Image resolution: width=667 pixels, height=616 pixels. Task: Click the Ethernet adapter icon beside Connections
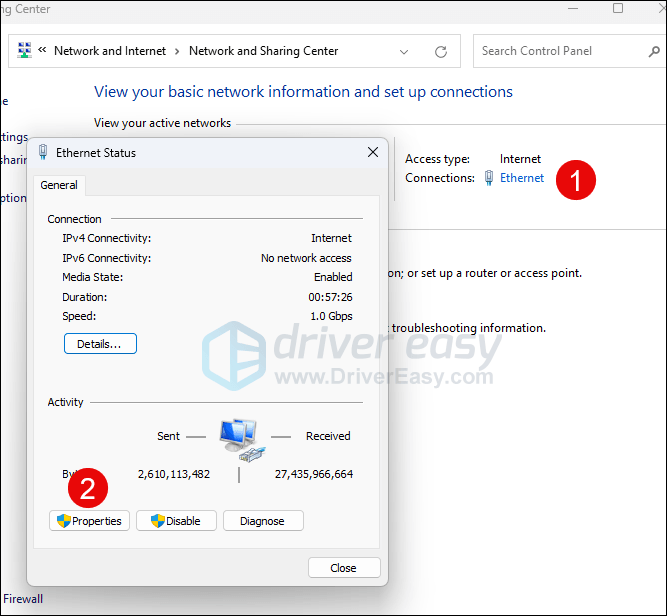point(488,178)
